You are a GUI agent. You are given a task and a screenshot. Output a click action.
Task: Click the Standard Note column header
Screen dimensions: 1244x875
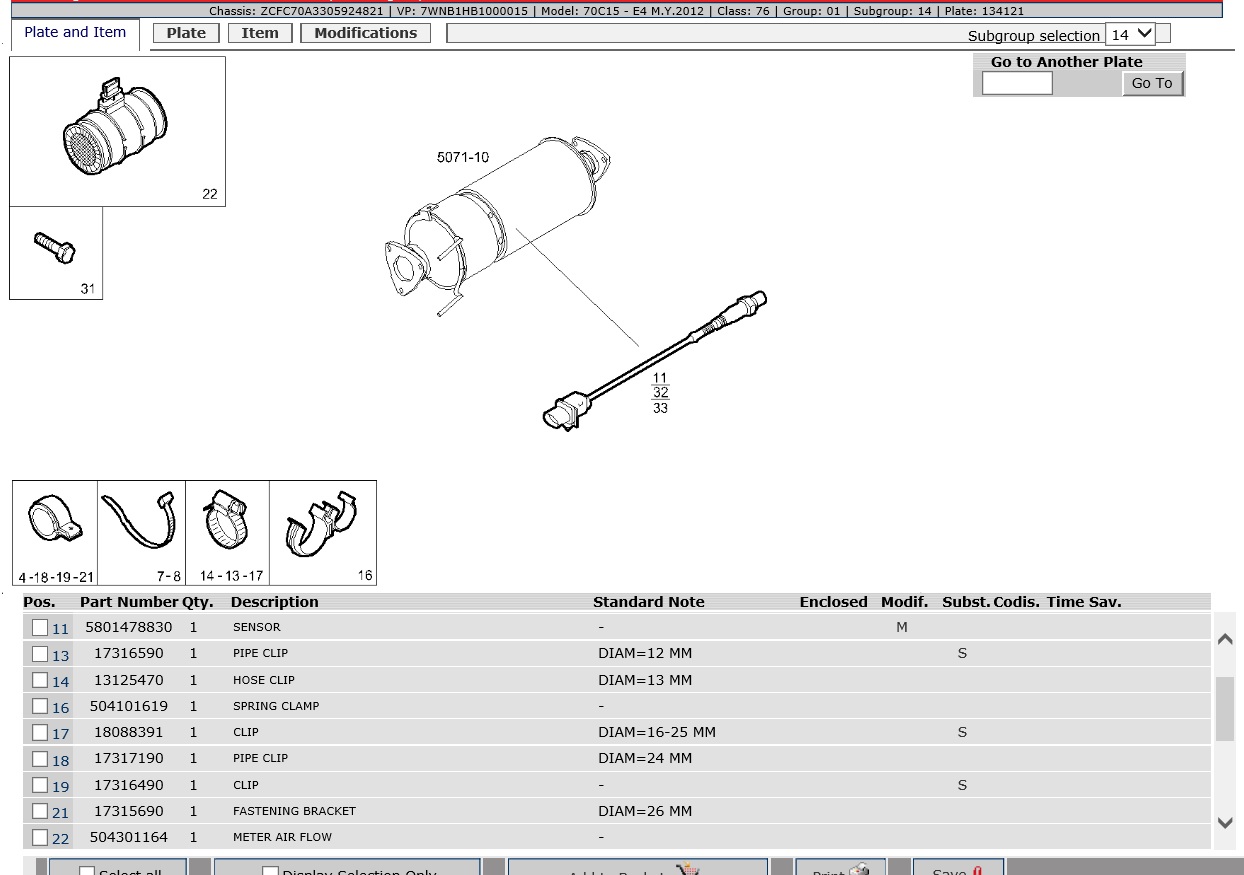click(649, 602)
